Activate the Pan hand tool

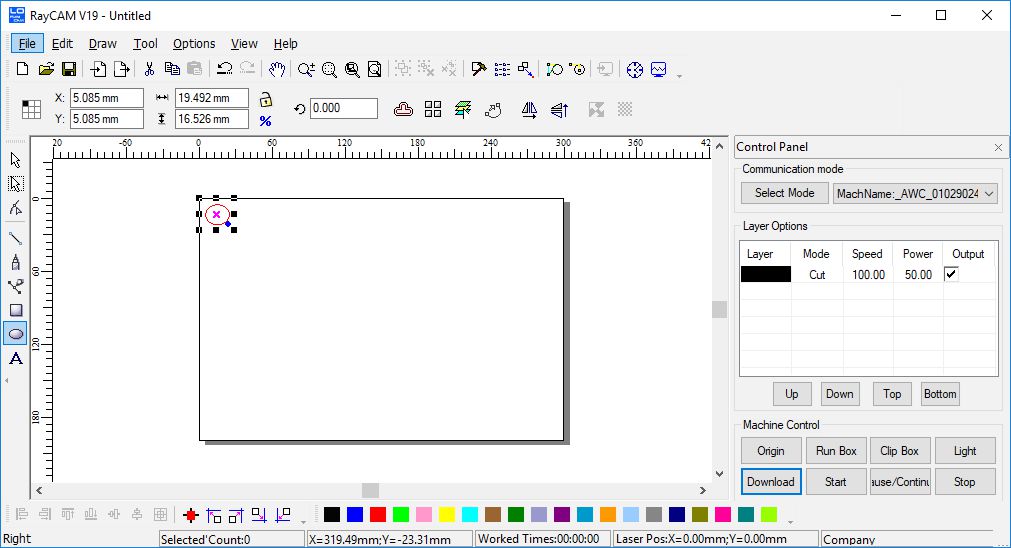277,69
